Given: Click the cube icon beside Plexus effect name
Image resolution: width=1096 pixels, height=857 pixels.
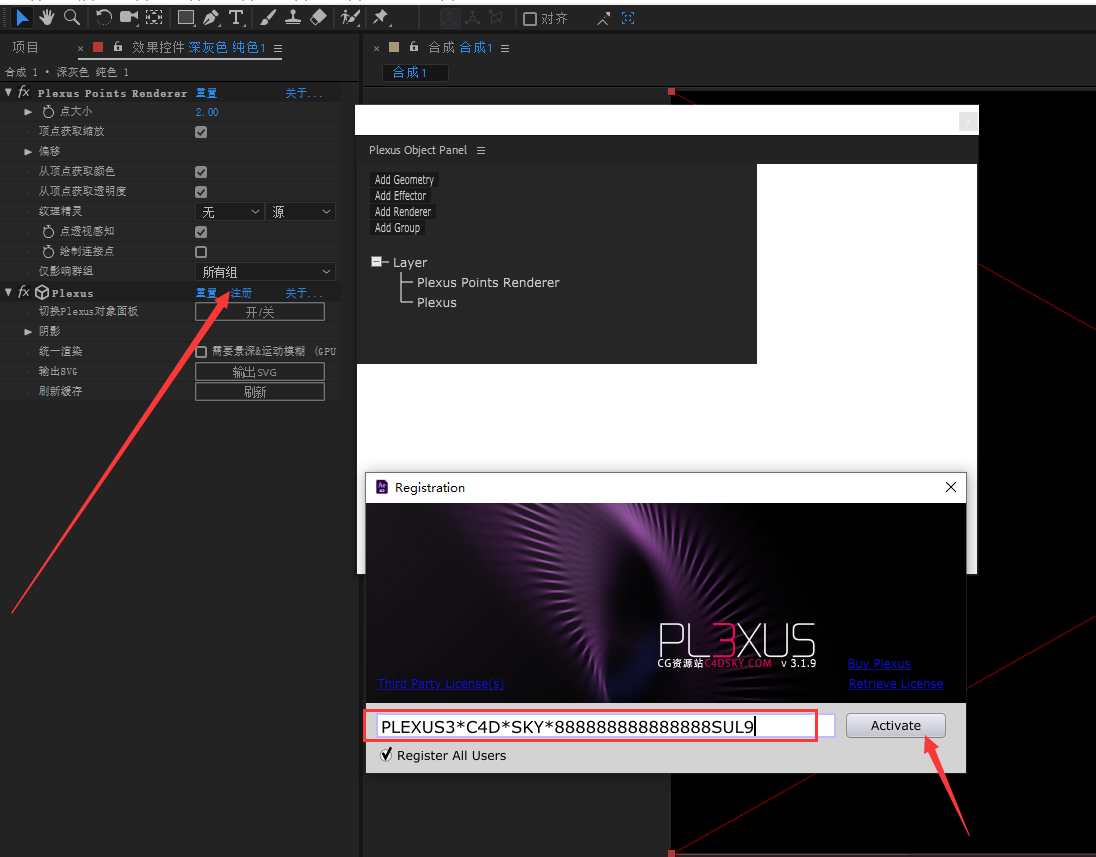Looking at the screenshot, I should coord(42,292).
